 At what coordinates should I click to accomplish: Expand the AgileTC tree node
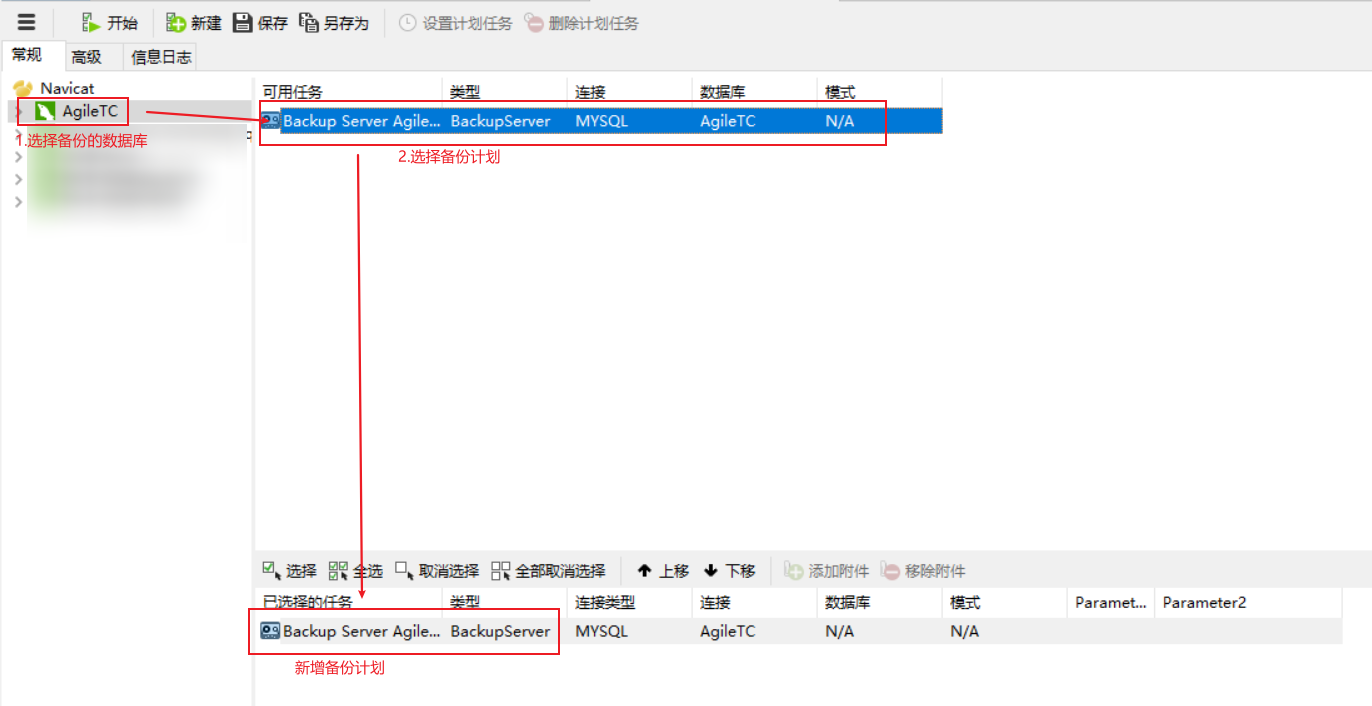point(19,111)
